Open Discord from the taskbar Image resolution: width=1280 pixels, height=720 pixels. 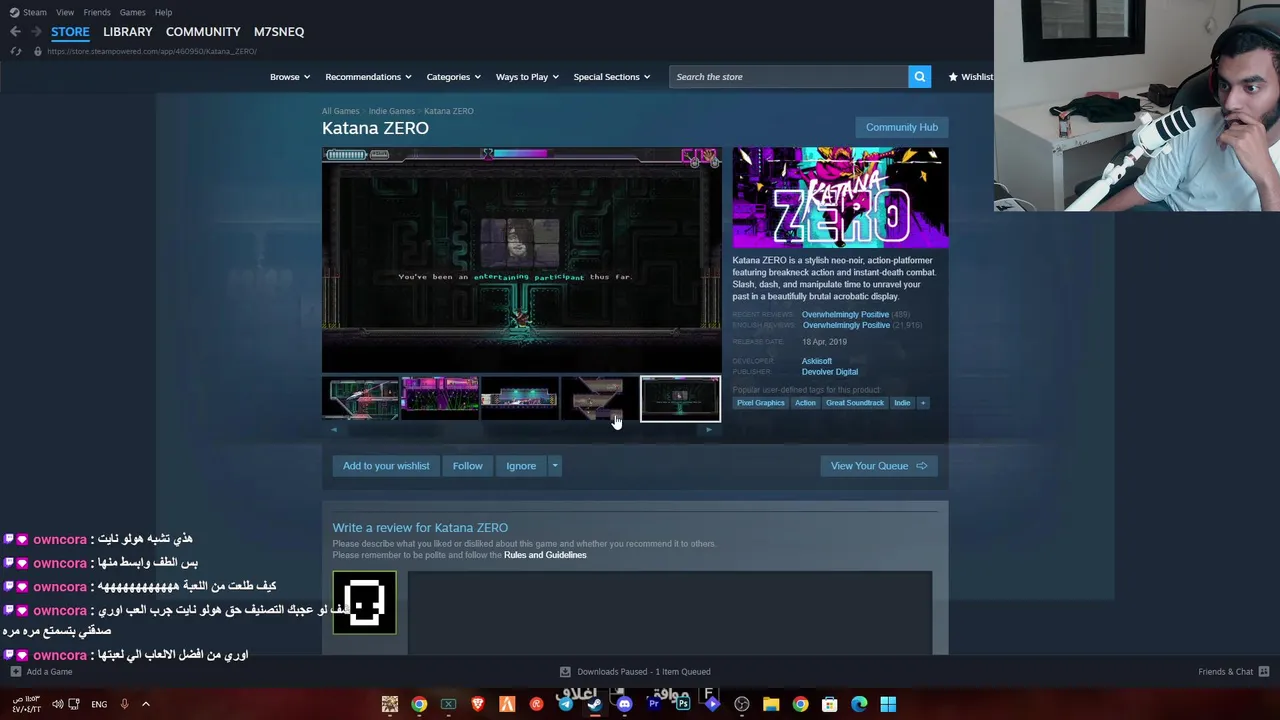624,704
